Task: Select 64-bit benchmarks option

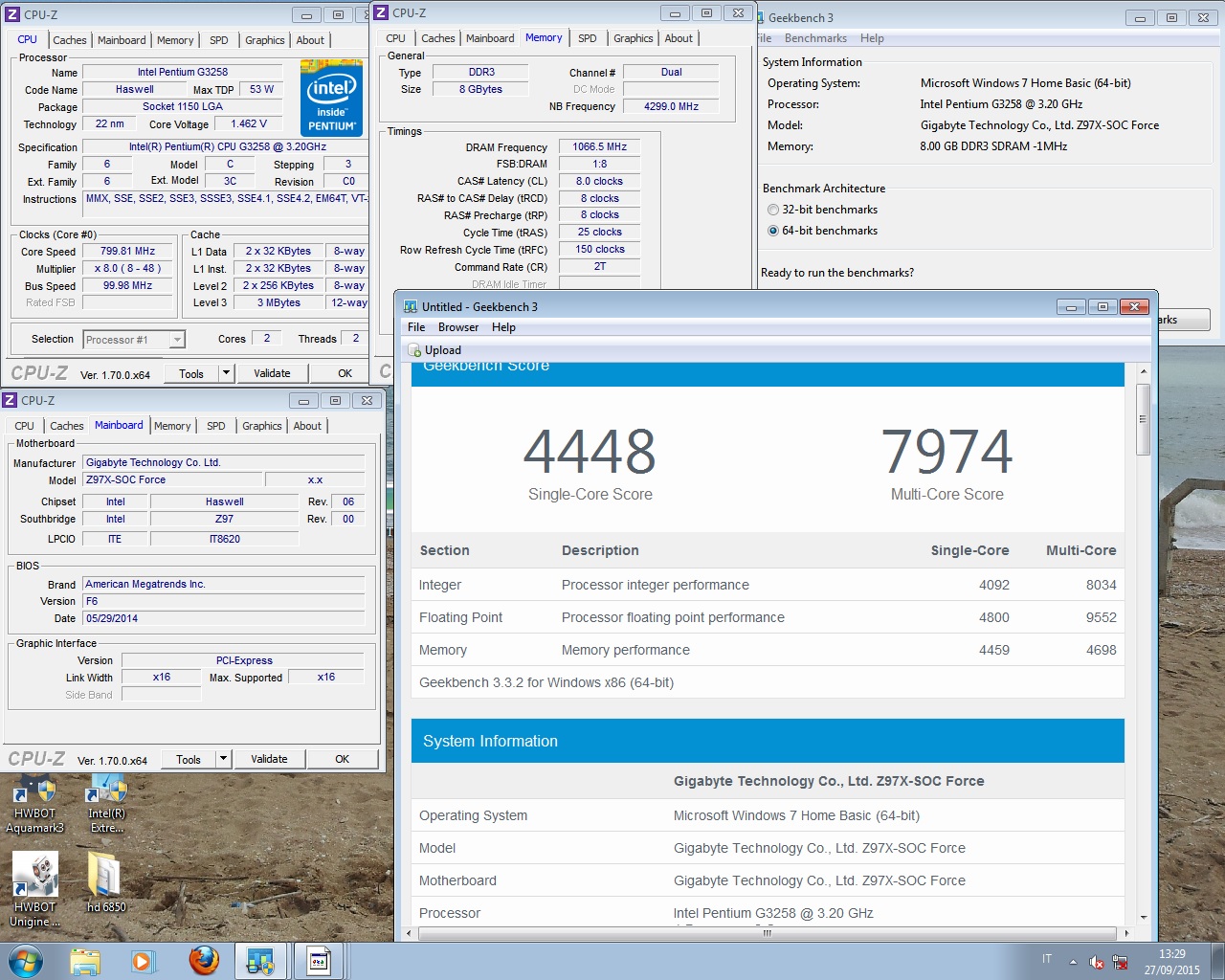Action: point(773,231)
